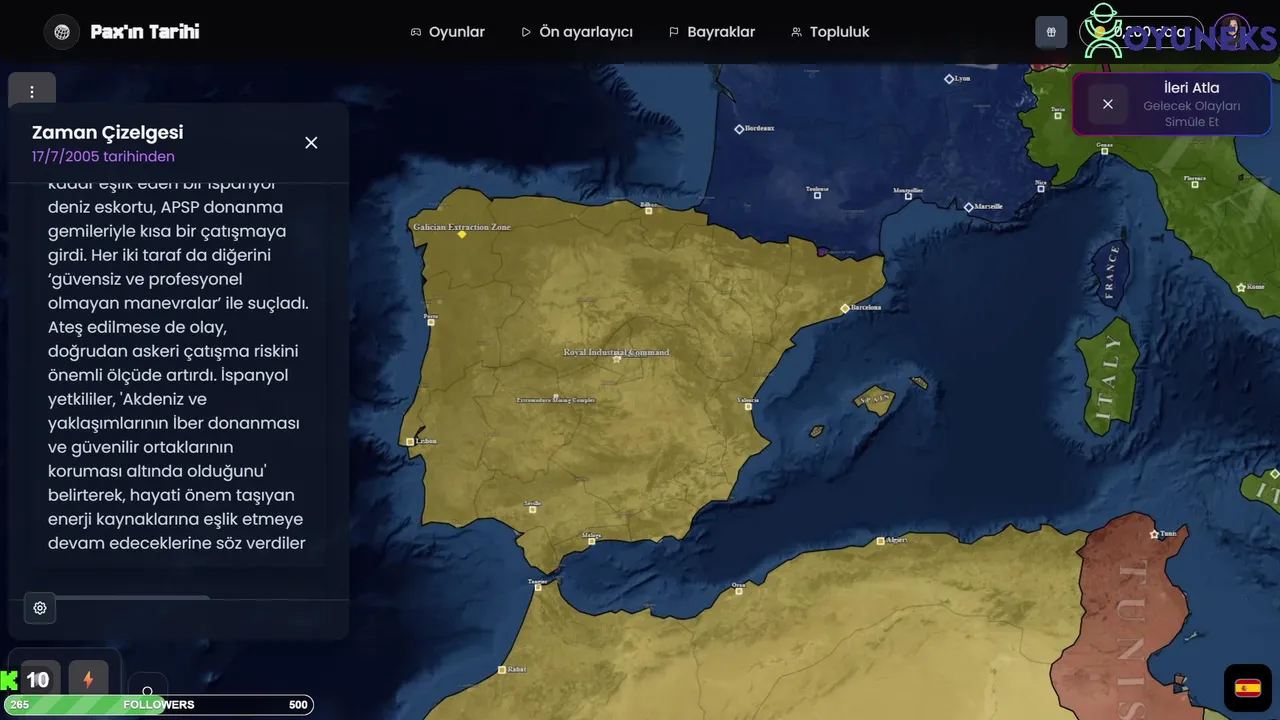Click the İleri Atla simulate button

point(1191,104)
